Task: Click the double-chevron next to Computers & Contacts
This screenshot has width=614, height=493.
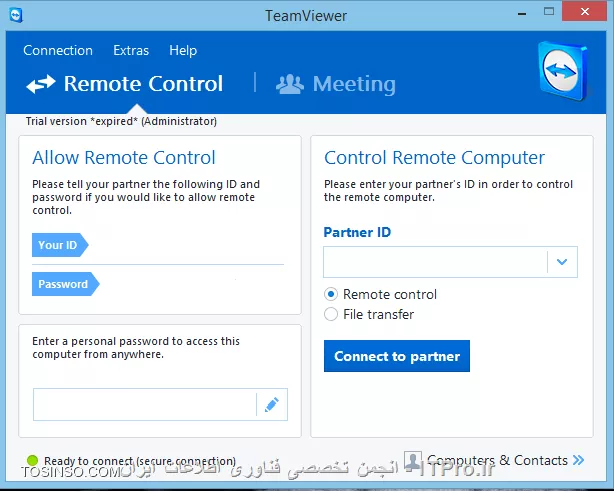Action: pos(578,460)
